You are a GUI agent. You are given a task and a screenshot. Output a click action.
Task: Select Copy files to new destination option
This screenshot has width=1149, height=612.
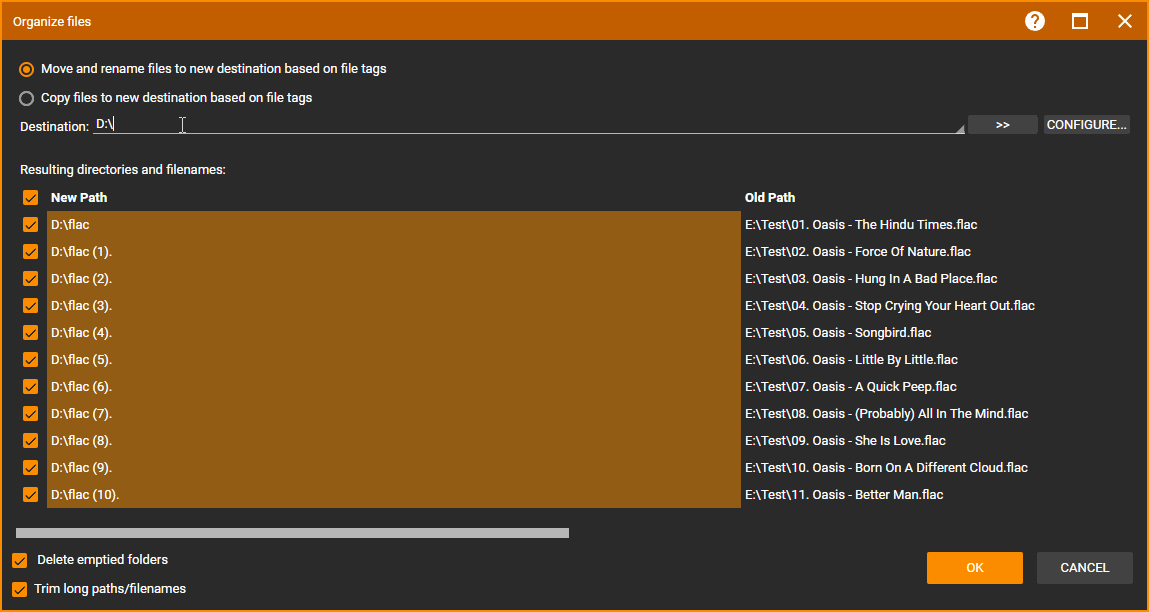27,98
